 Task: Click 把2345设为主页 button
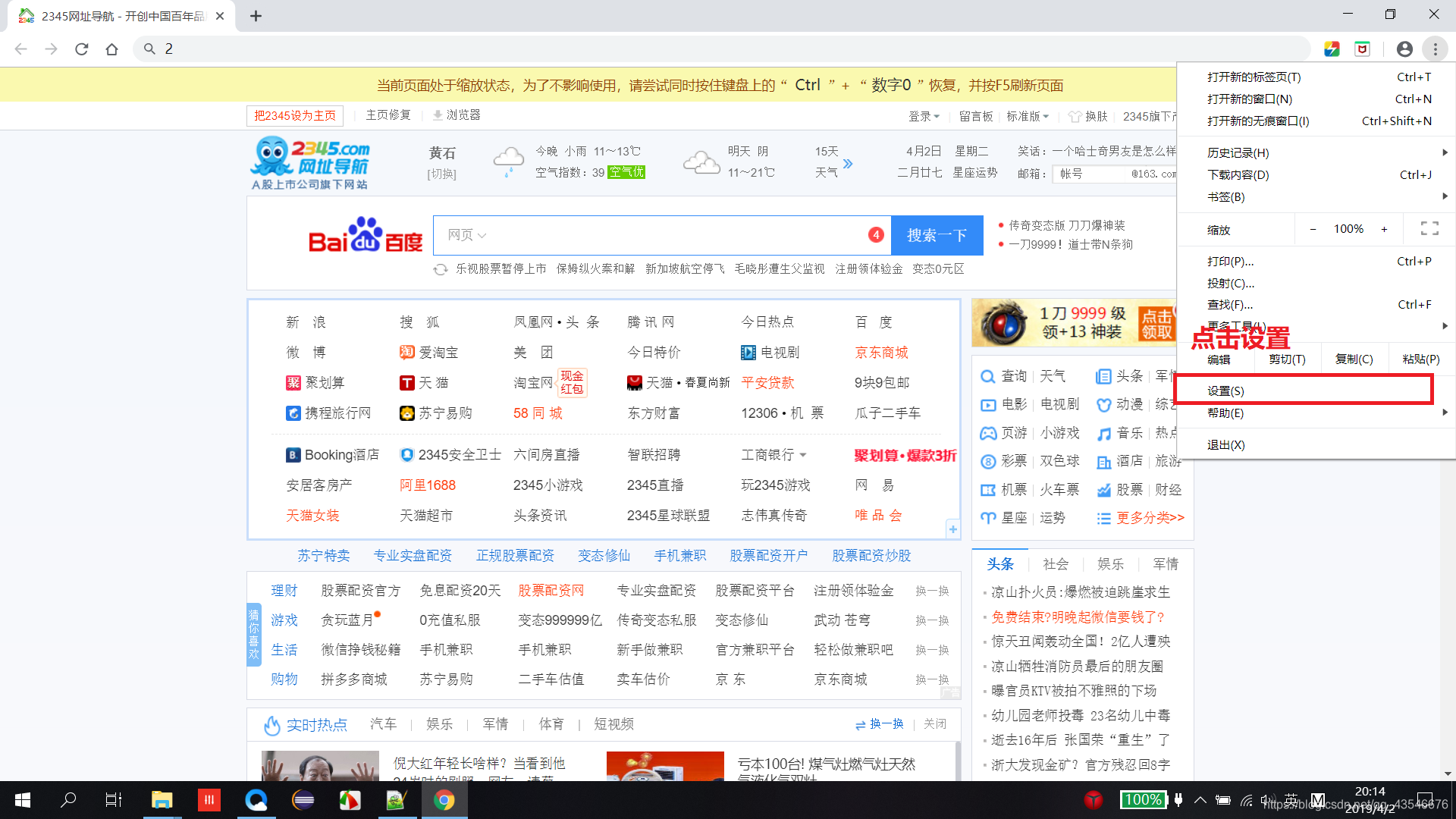295,116
